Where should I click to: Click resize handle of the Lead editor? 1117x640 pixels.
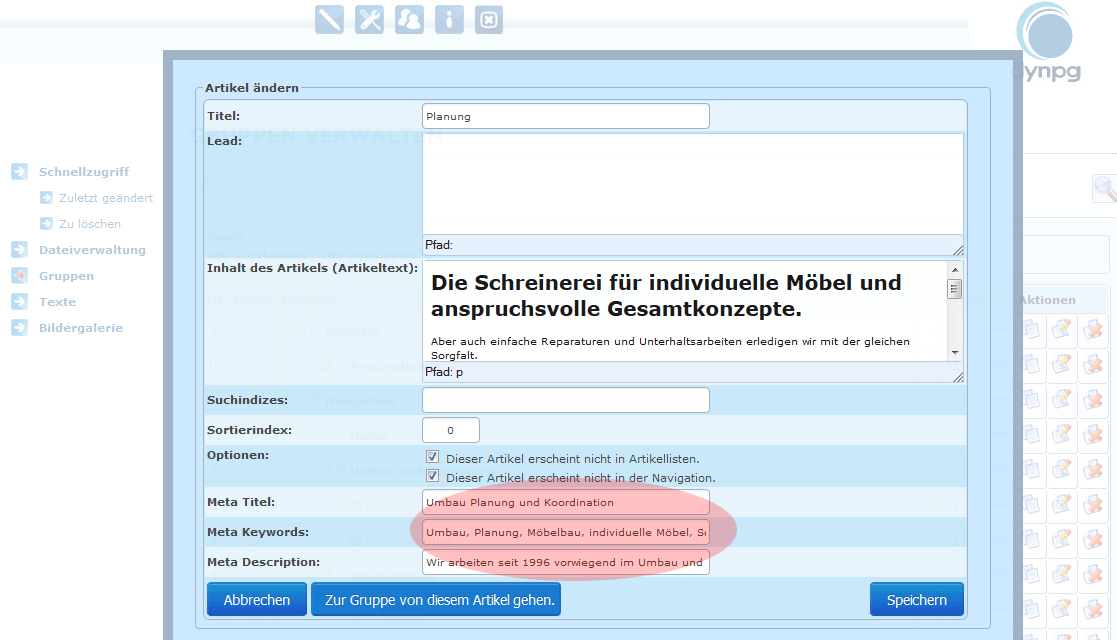(x=957, y=249)
